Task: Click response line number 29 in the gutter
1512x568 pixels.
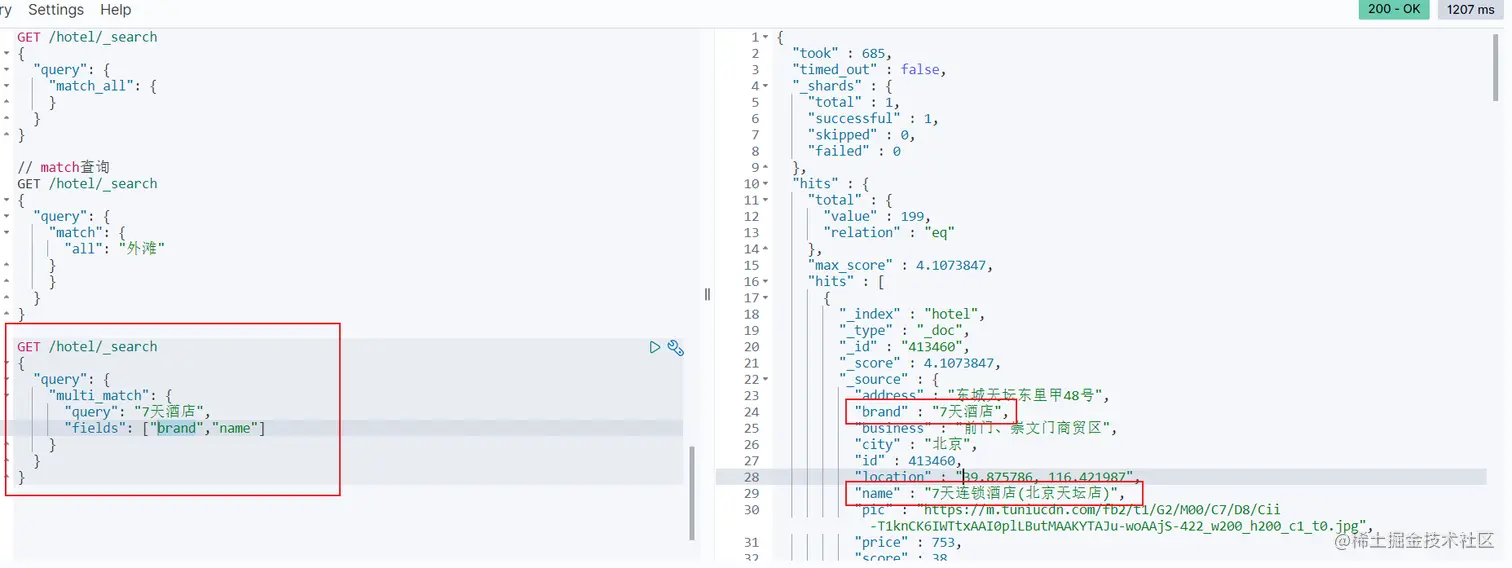Action: (751, 493)
